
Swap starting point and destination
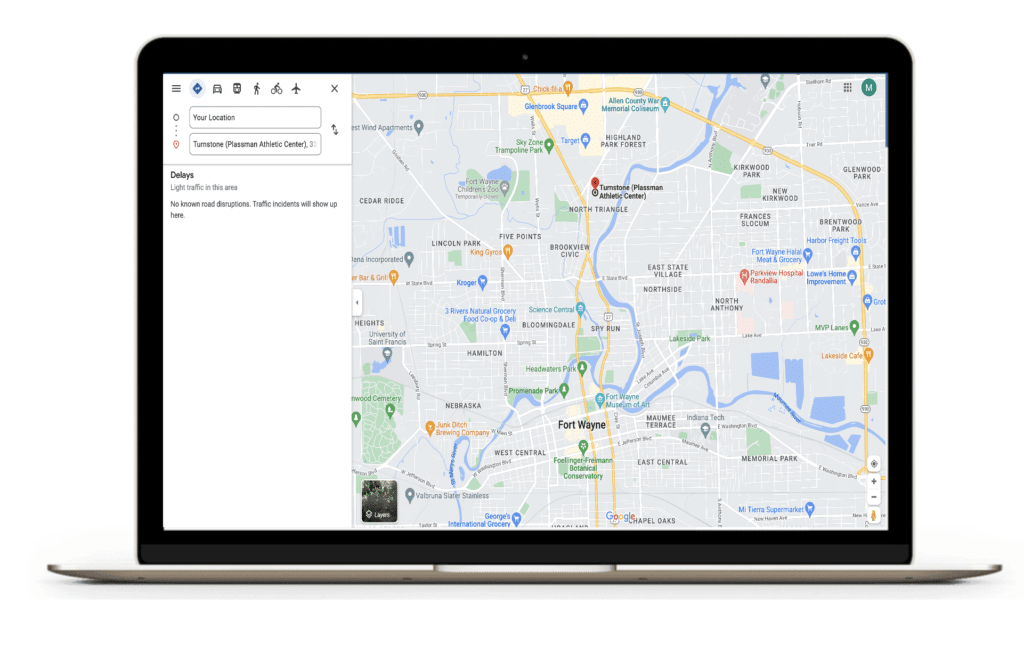[x=334, y=129]
